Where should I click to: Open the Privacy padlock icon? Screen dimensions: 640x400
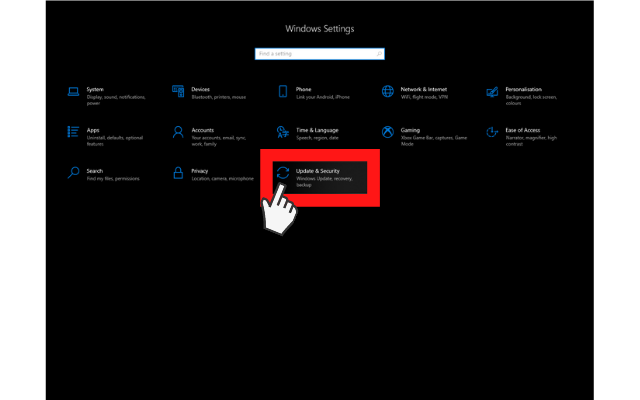[178, 173]
